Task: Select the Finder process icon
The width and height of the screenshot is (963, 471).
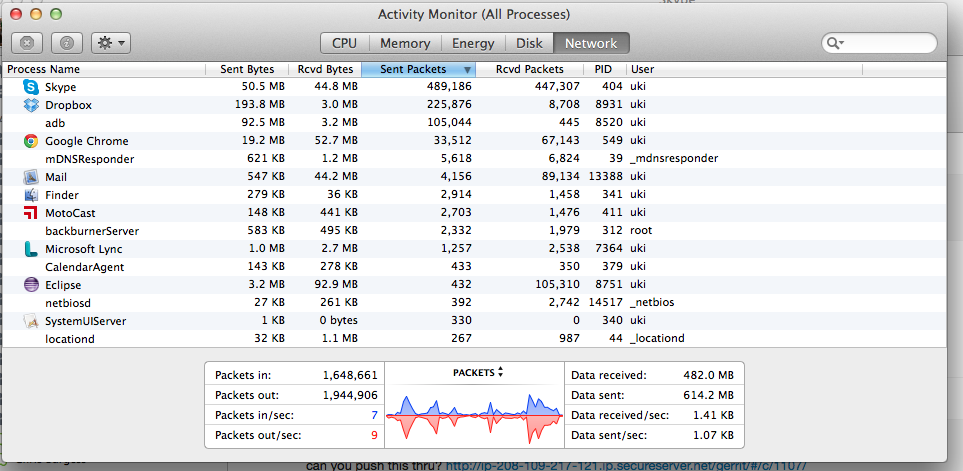Action: [31, 195]
